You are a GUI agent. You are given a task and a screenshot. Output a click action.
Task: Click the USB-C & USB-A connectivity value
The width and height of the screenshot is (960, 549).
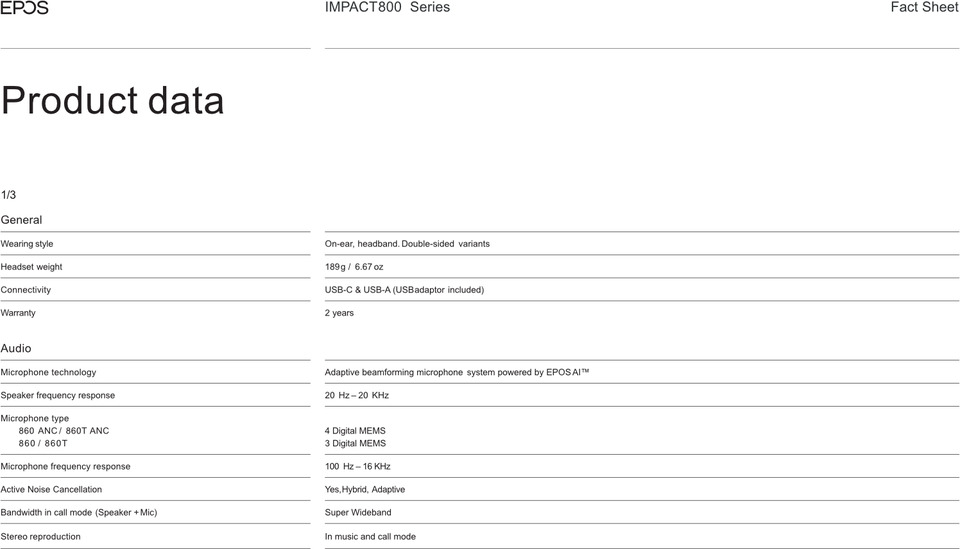[x=404, y=290]
